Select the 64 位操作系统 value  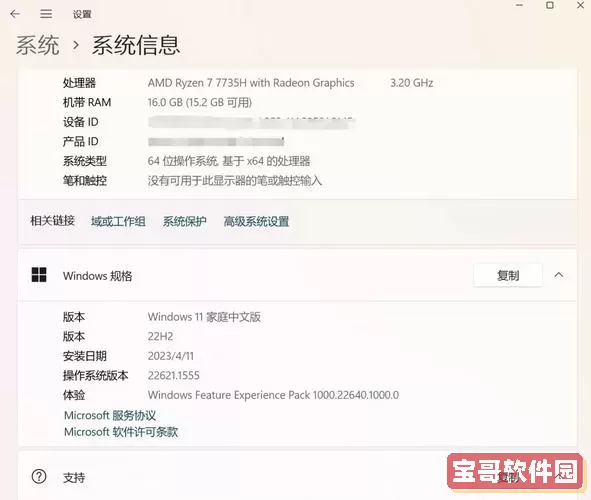click(x=229, y=161)
